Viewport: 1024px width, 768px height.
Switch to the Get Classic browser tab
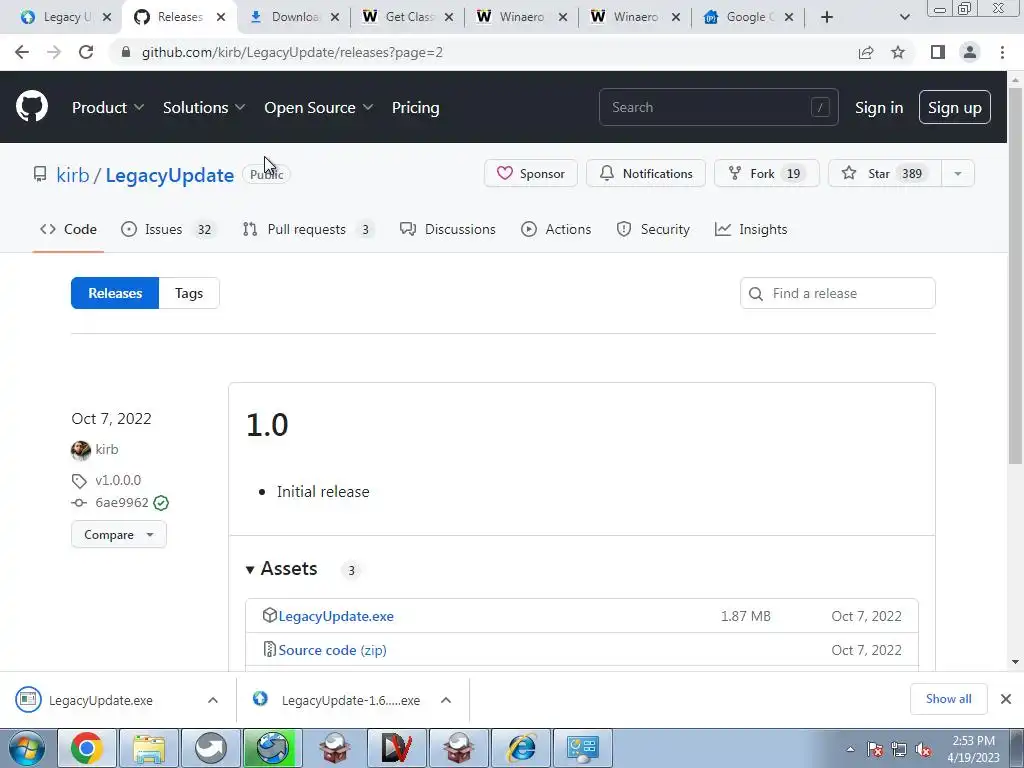(x=409, y=17)
